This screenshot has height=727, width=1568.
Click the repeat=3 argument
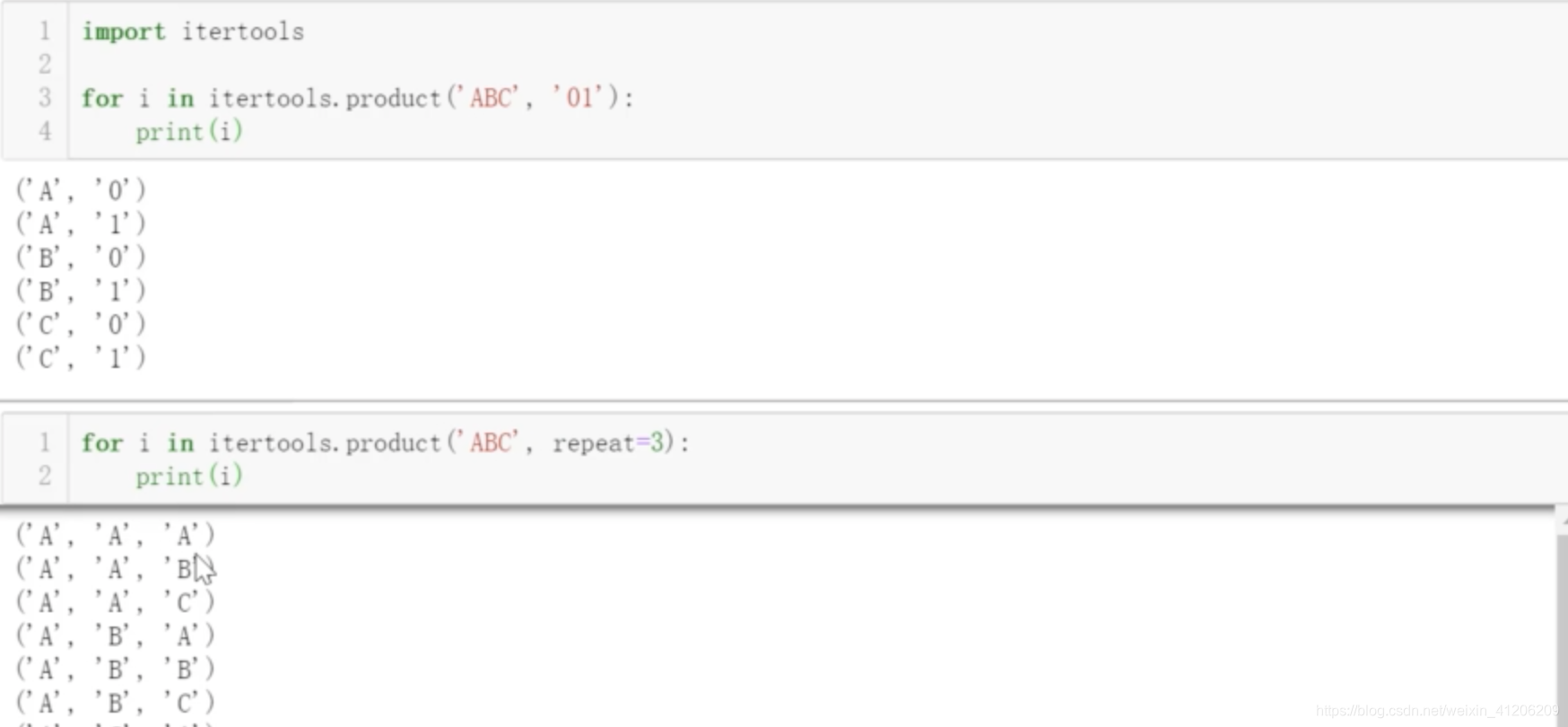pos(609,442)
